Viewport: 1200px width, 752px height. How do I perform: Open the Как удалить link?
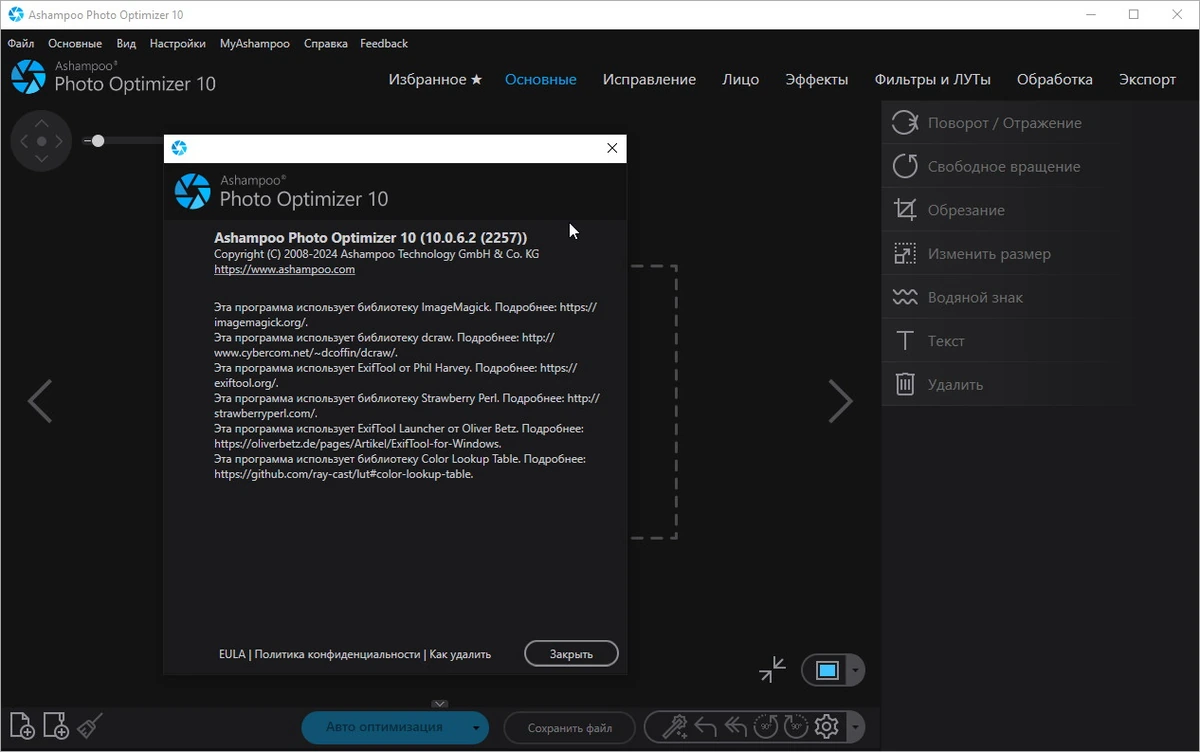(461, 654)
